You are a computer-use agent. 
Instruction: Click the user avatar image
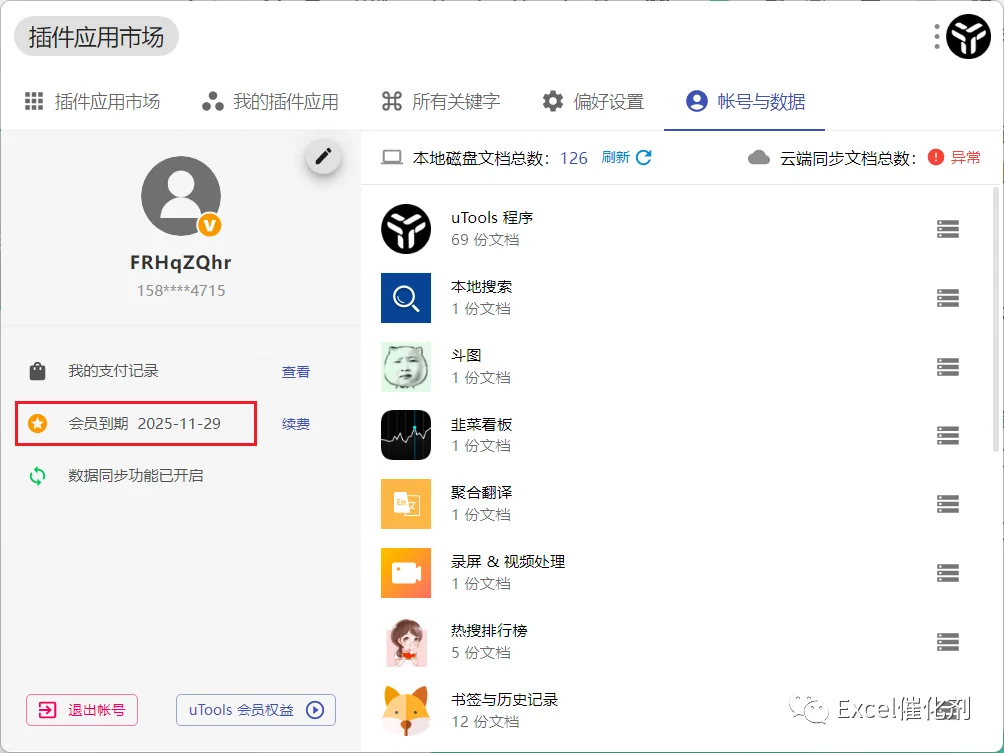coord(181,197)
